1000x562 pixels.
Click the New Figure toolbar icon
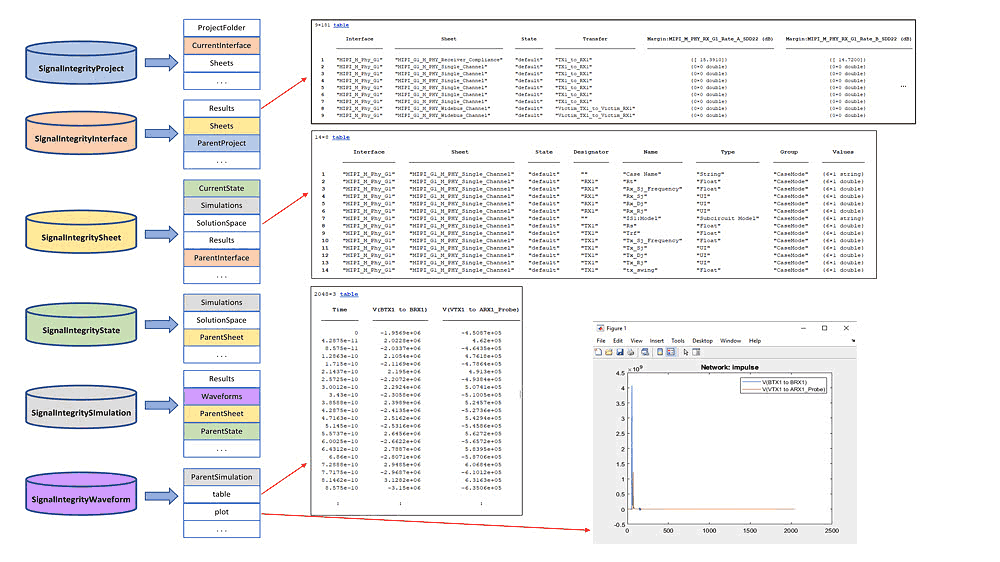pos(599,352)
